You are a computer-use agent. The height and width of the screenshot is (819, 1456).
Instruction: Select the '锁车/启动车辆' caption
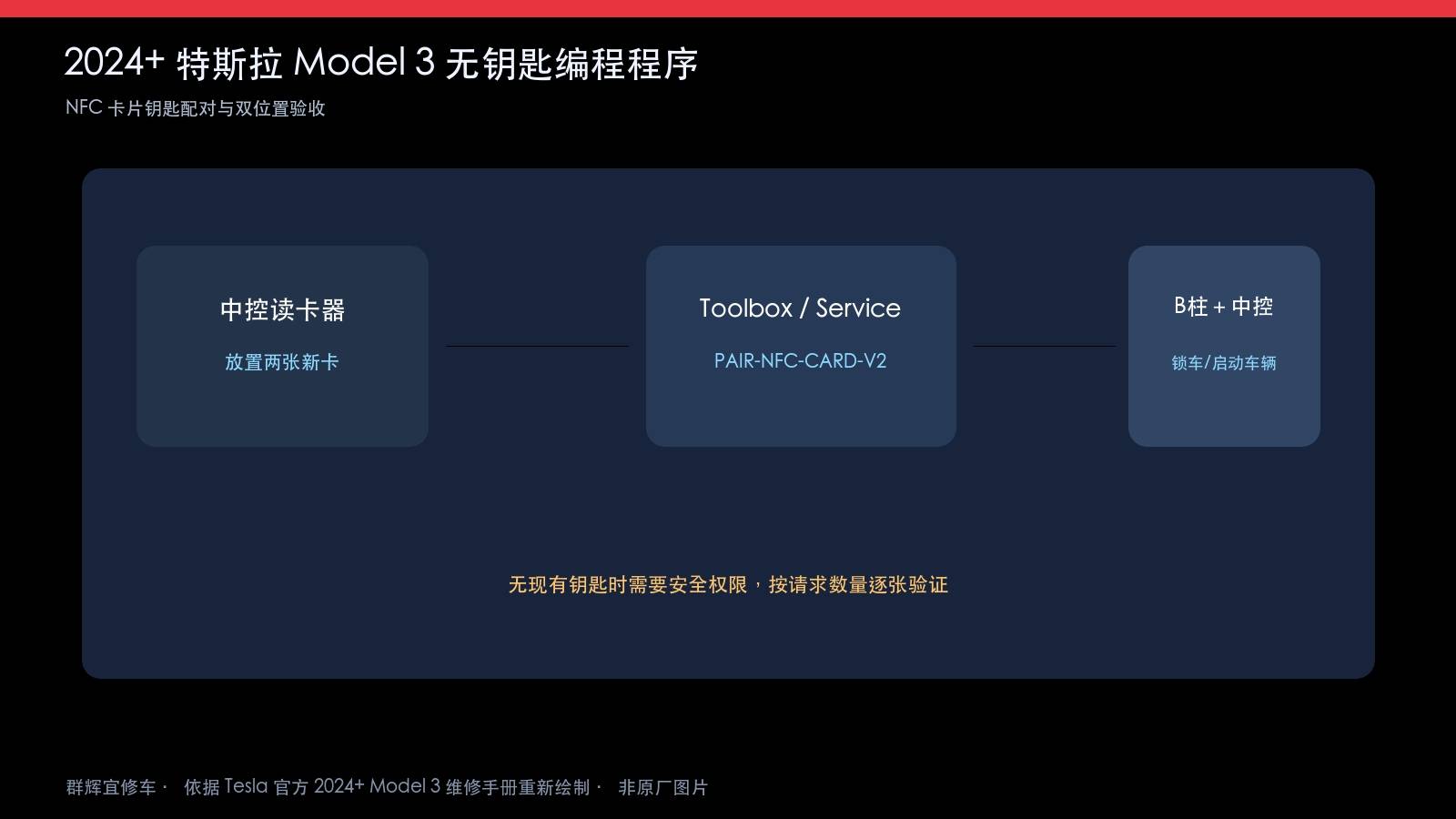1224,363
